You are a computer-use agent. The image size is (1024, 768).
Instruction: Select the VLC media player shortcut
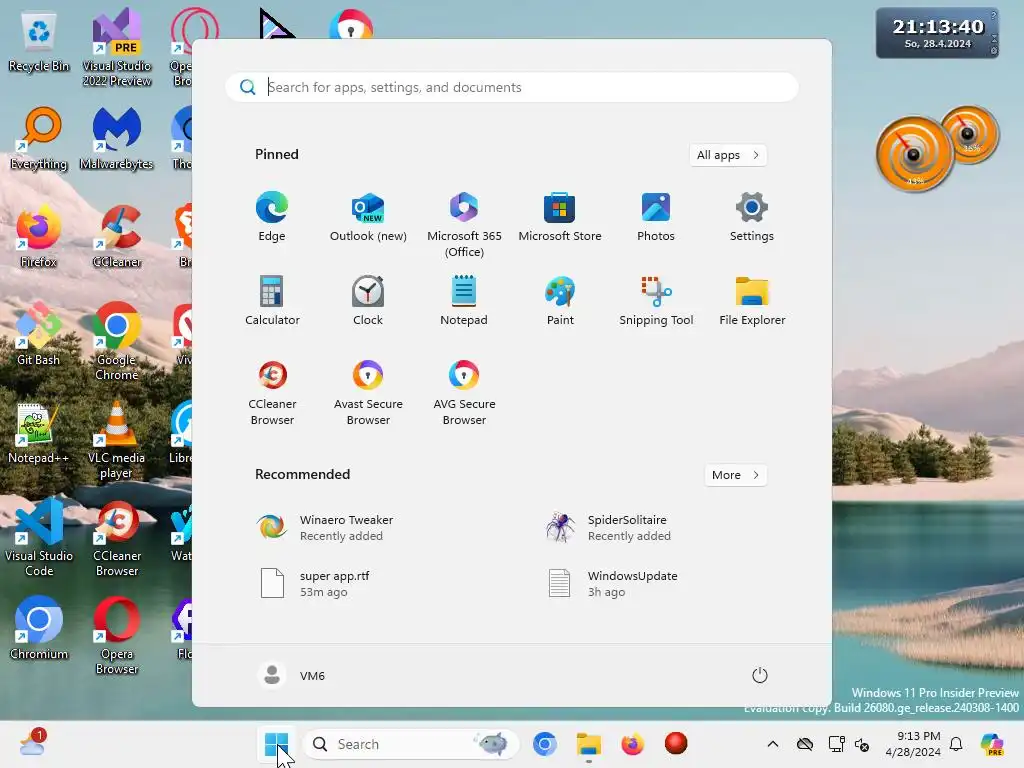(x=117, y=440)
